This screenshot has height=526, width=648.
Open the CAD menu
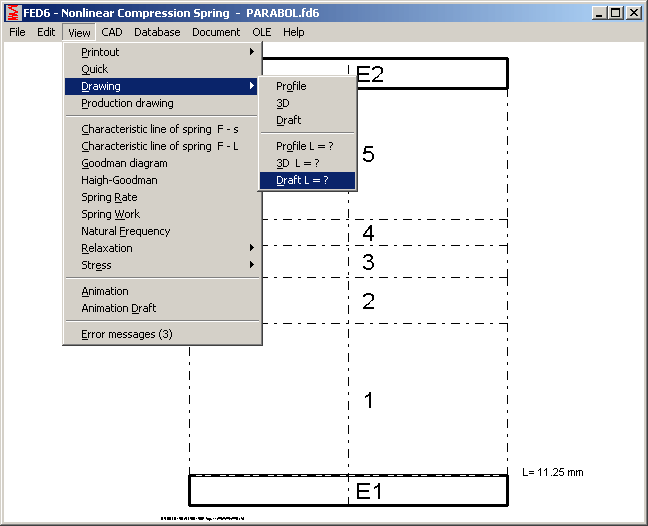point(112,32)
